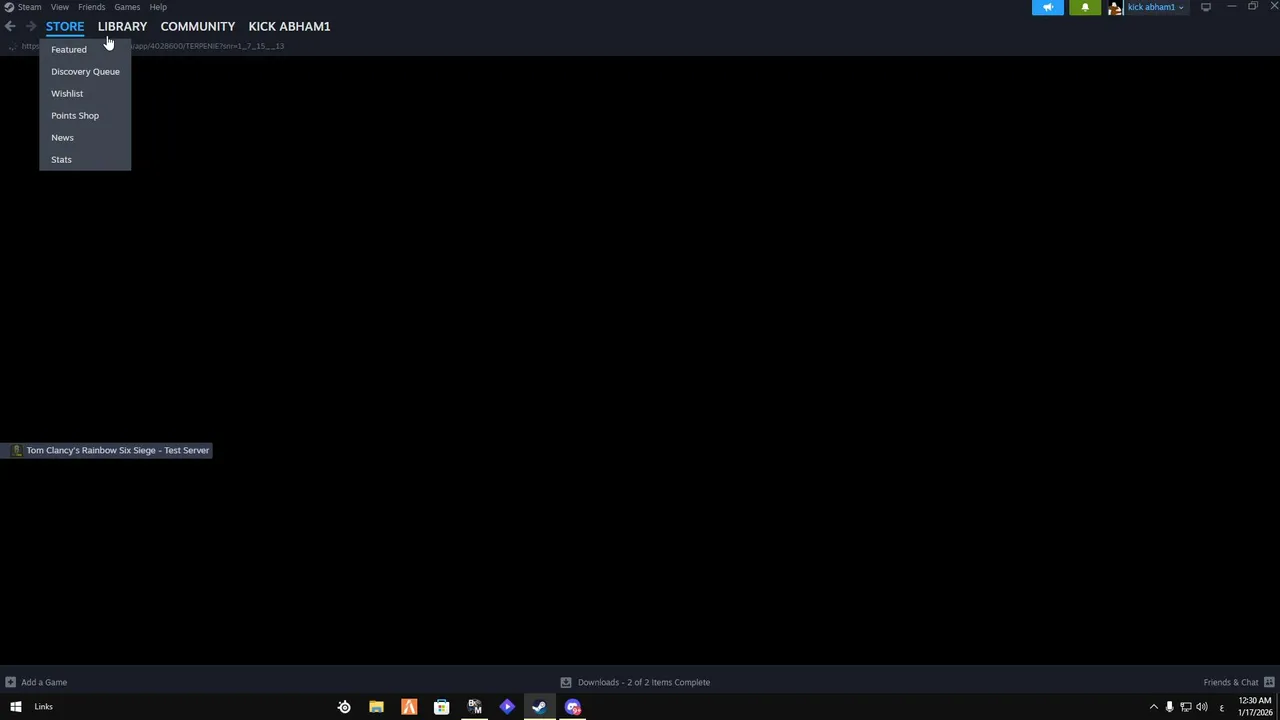This screenshot has width=1280, height=720.
Task: Click the Friends & Chat icon
Action: pyautogui.click(x=1269, y=682)
